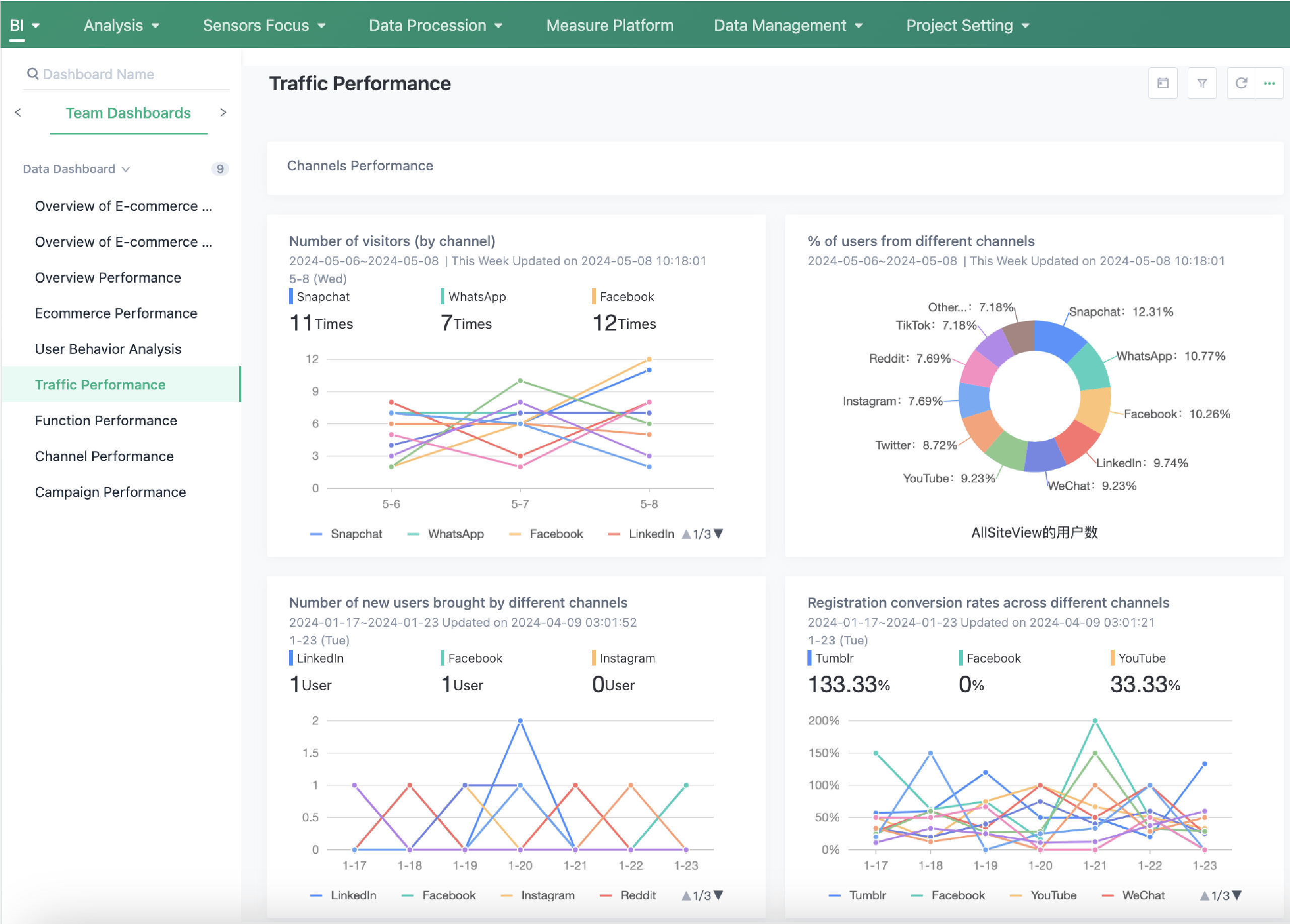Open User Behavior Analysis dashboard

[108, 349]
